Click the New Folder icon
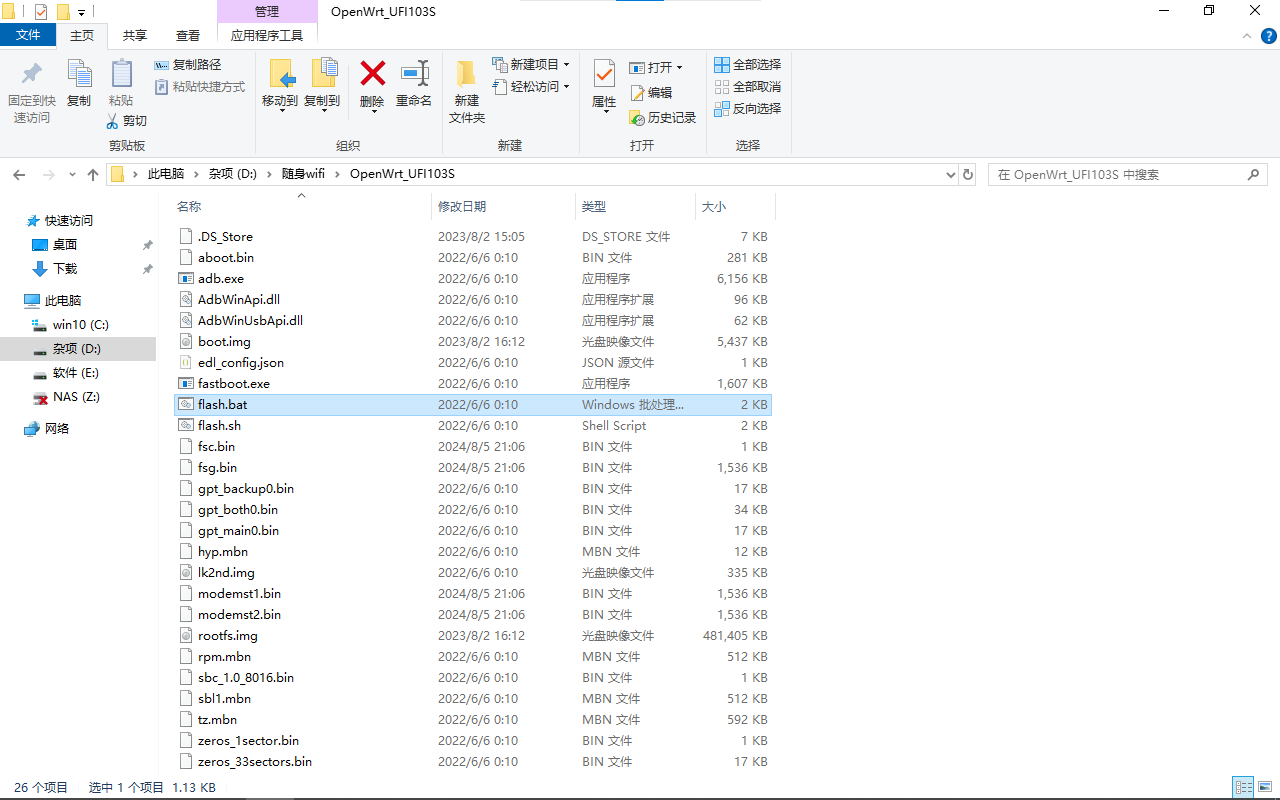The width and height of the screenshot is (1280, 800). (x=466, y=75)
